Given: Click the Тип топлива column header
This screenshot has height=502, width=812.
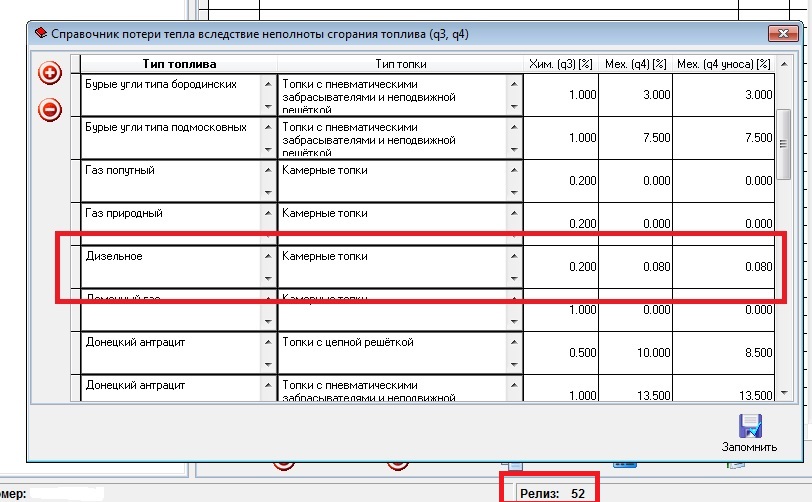Looking at the screenshot, I should (176, 64).
